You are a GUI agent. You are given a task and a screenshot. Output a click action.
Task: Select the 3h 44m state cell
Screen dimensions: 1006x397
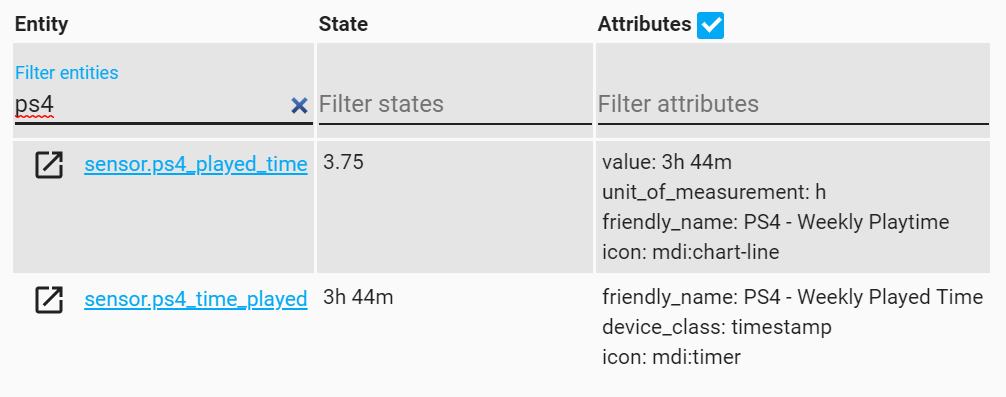358,297
